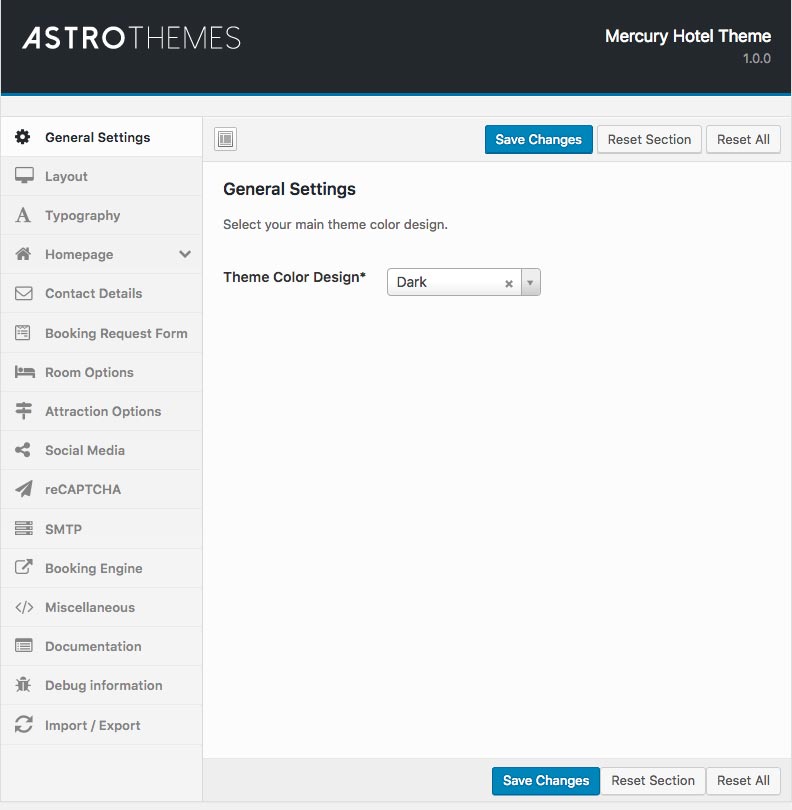Click the General Settings panel heading
Image resolution: width=792 pixels, height=810 pixels.
click(289, 189)
